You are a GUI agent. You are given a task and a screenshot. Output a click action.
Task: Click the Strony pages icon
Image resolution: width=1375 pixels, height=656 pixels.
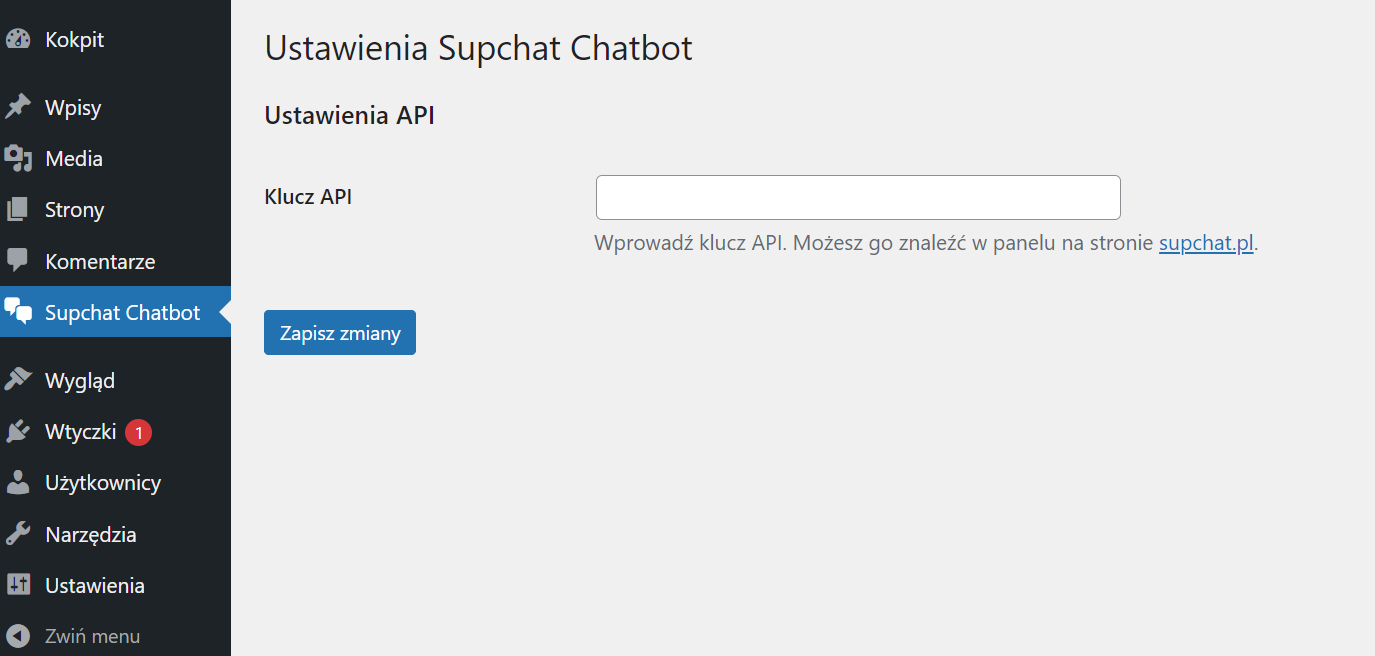coord(18,210)
